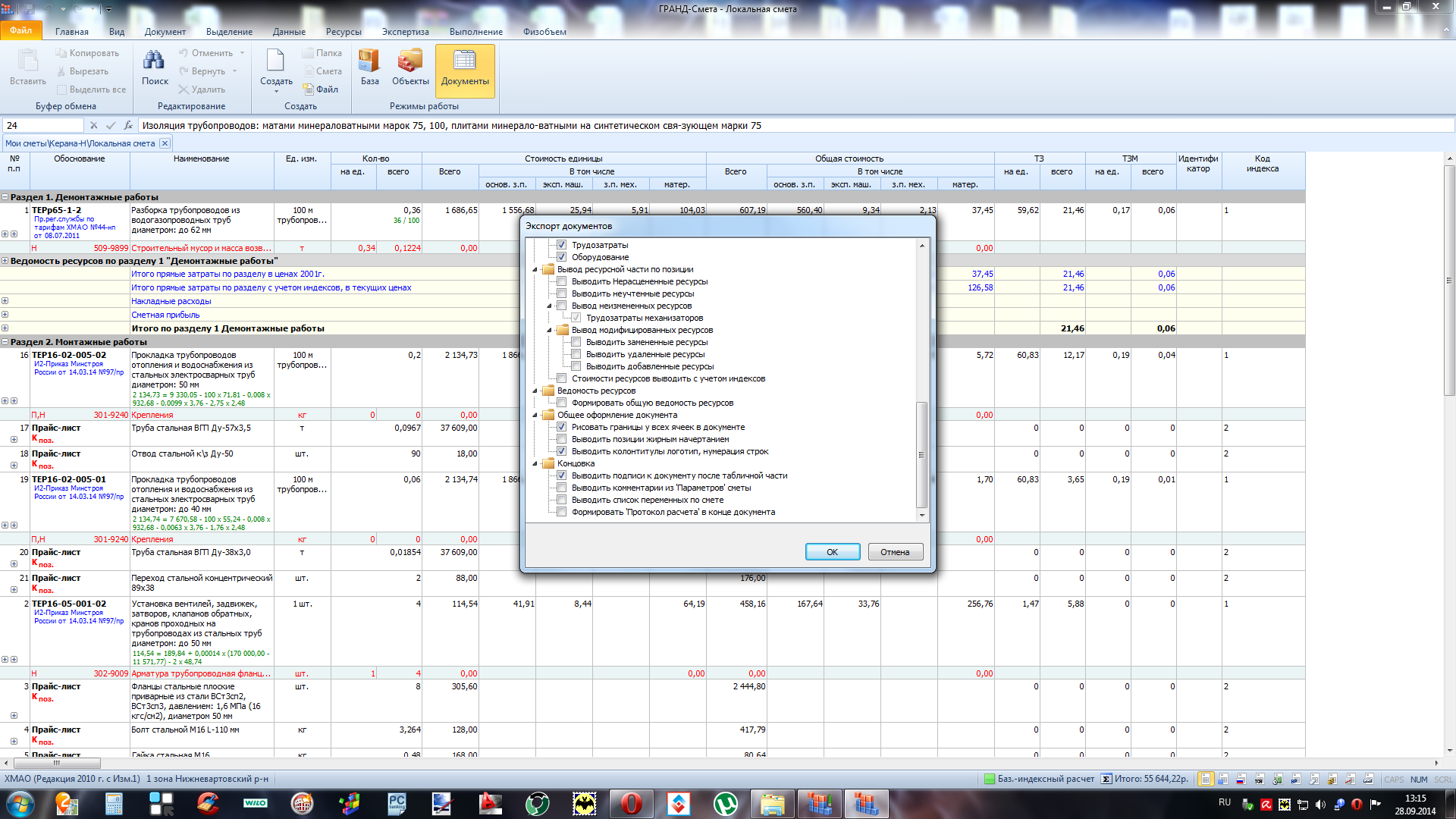
Task: Enable Выводить Нерасцененные ресурсы checkbox
Action: [562, 281]
